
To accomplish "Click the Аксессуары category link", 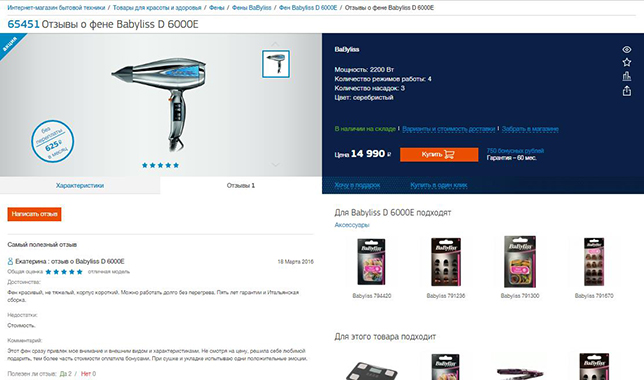I will click(352, 225).
